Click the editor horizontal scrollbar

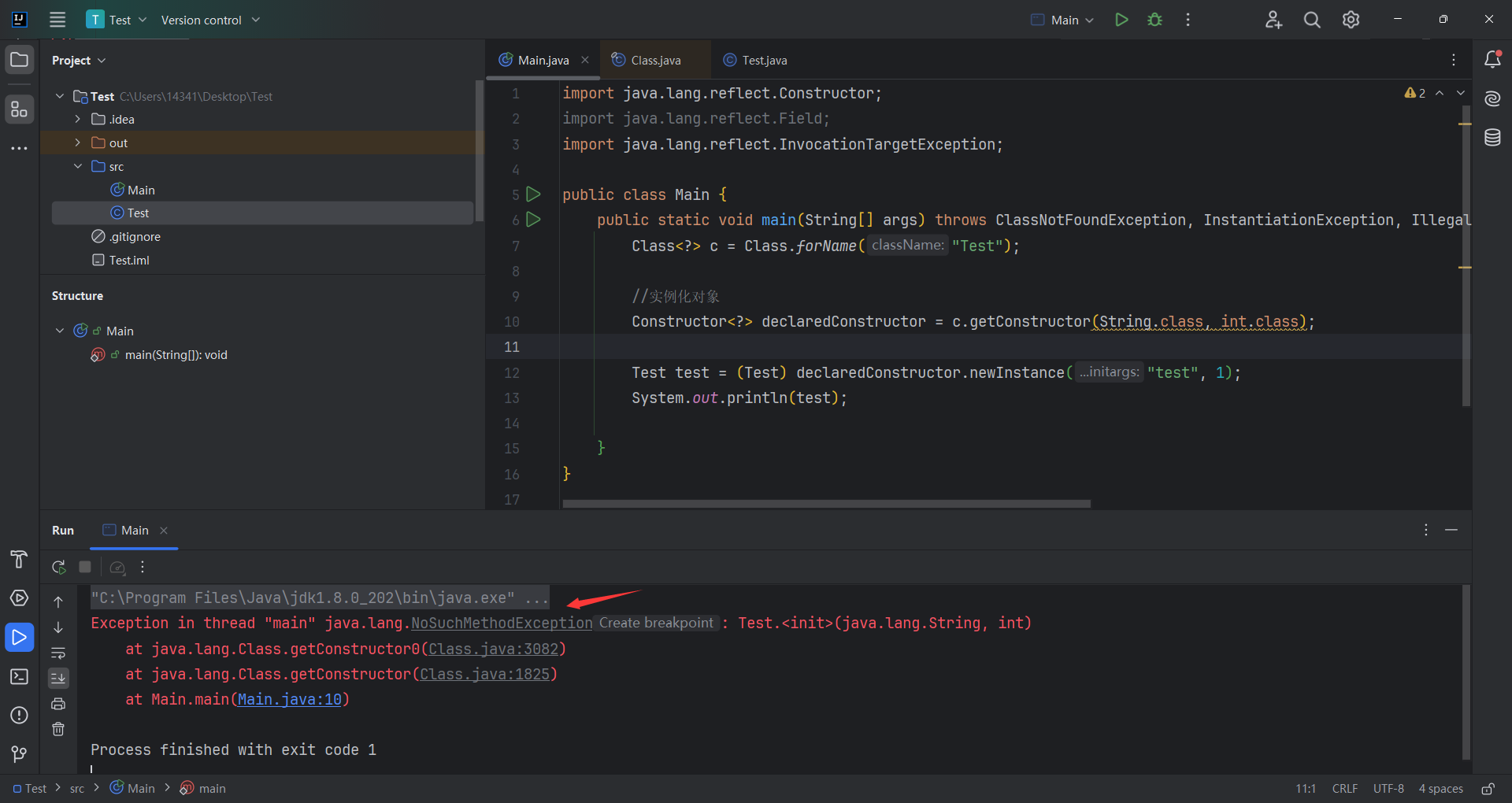[826, 504]
